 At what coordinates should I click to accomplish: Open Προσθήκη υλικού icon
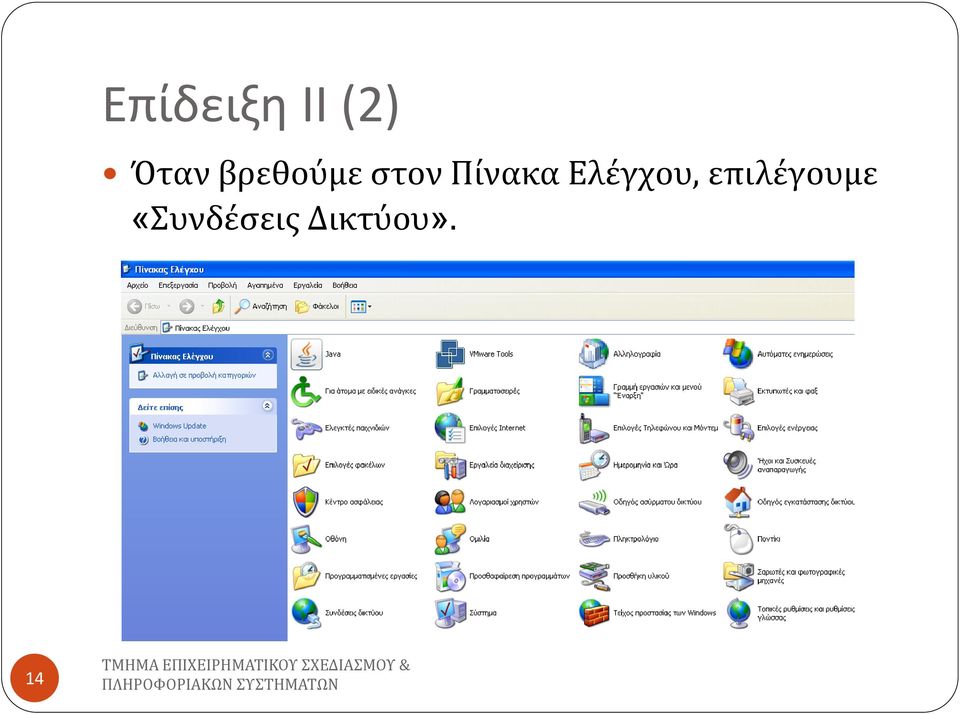click(x=594, y=576)
